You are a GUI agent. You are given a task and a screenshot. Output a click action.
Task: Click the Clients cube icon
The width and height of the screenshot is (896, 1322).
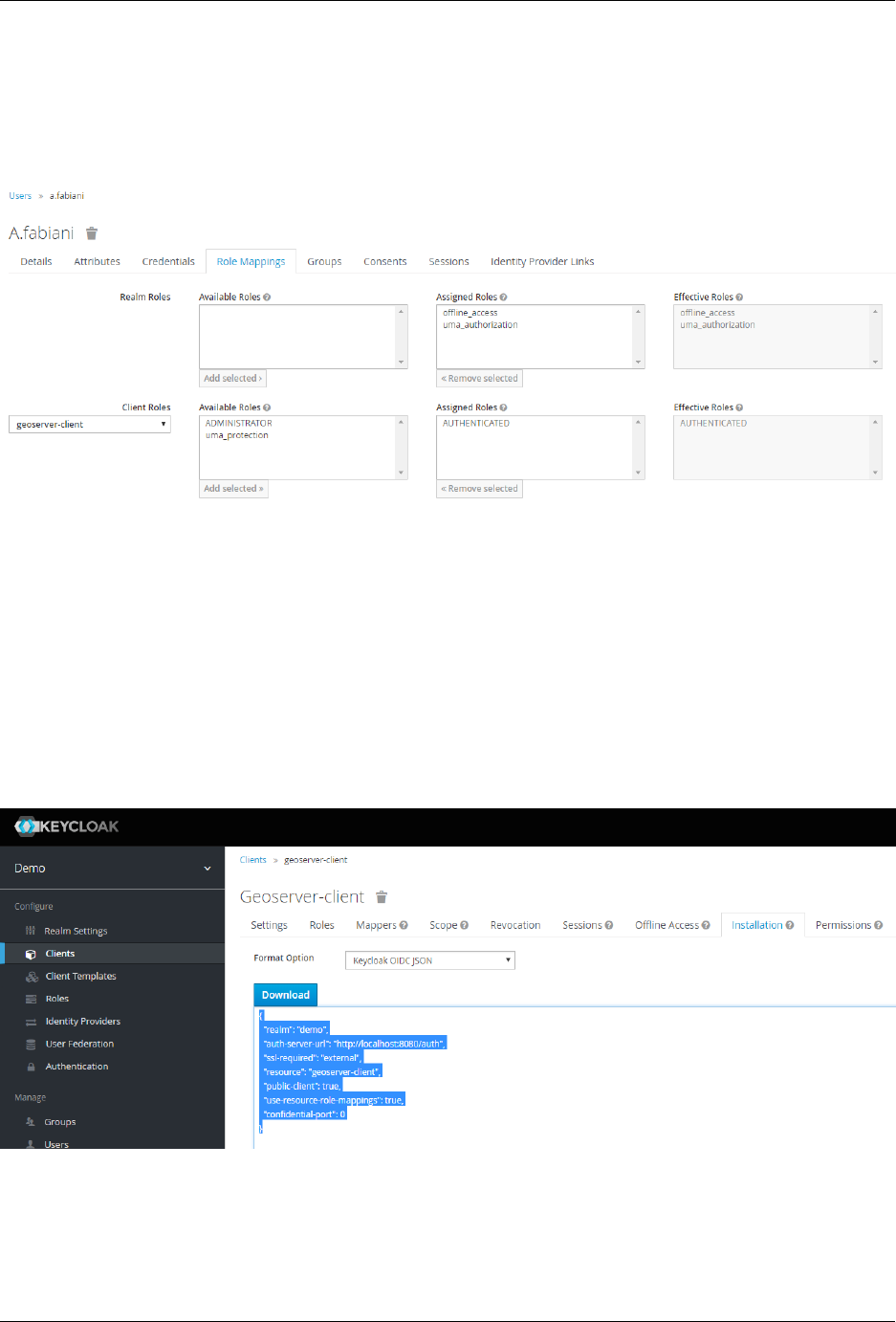click(31, 954)
